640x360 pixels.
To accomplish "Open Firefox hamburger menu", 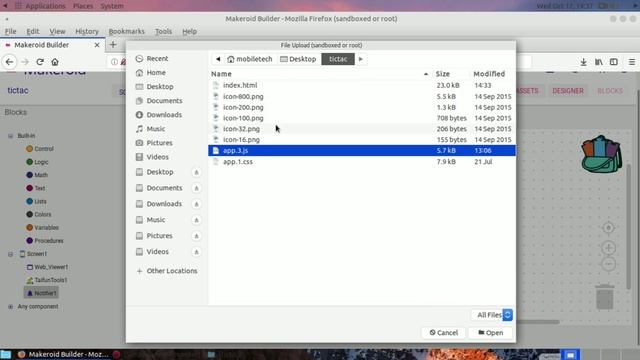I will pyautogui.click(x=631, y=62).
